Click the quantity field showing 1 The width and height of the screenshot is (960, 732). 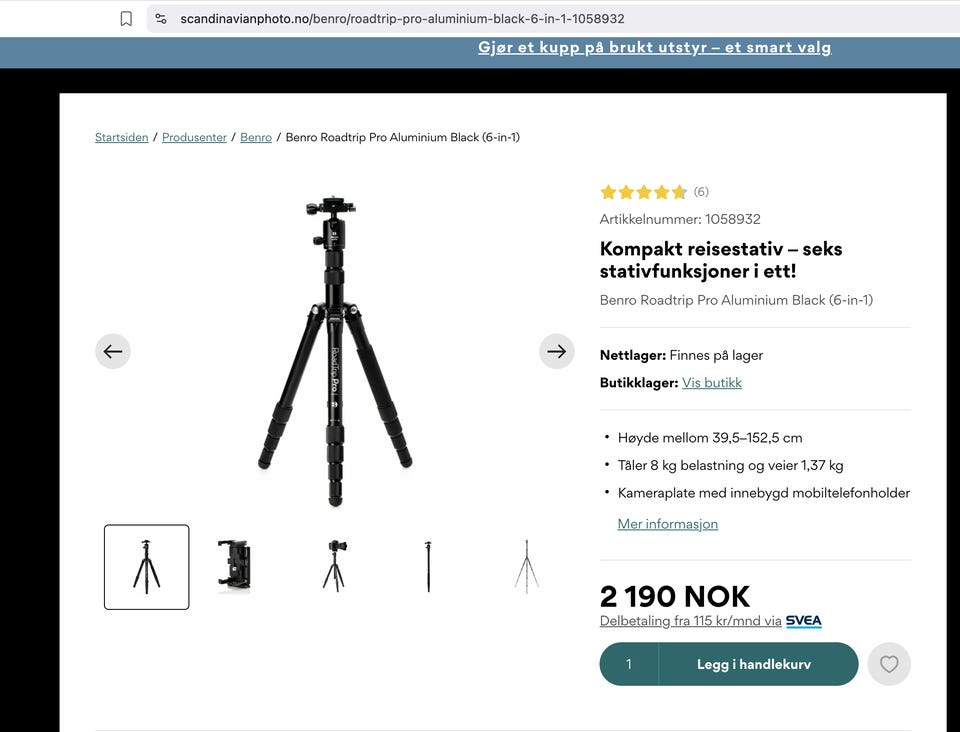coord(629,664)
